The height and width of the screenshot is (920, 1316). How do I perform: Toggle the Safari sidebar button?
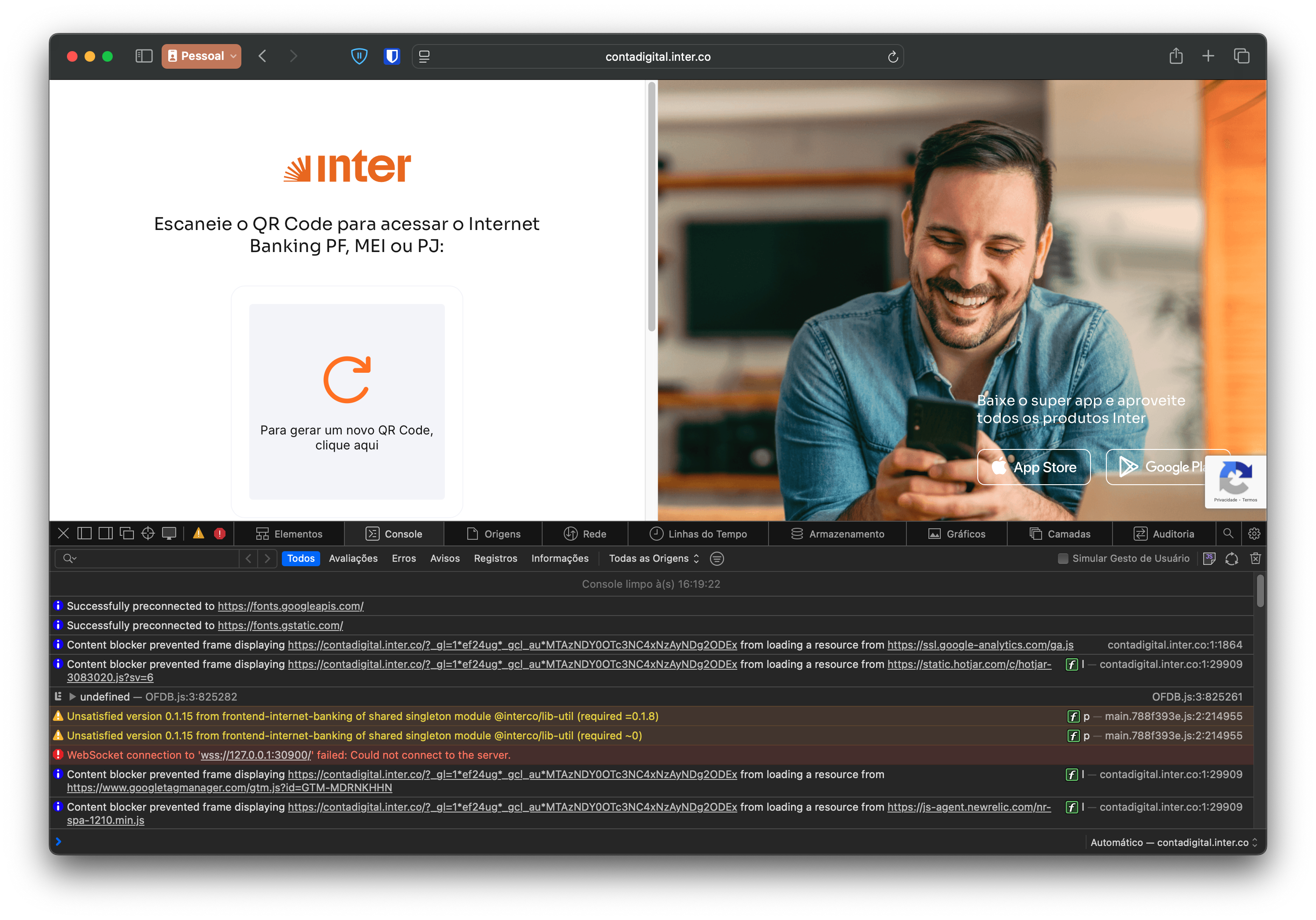143,56
